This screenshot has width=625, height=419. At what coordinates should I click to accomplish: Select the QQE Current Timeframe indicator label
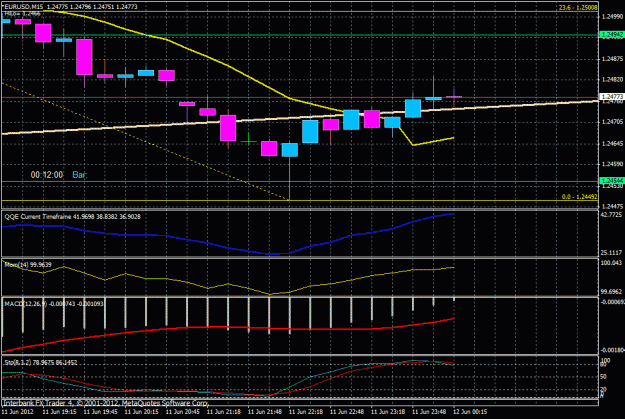[73, 216]
